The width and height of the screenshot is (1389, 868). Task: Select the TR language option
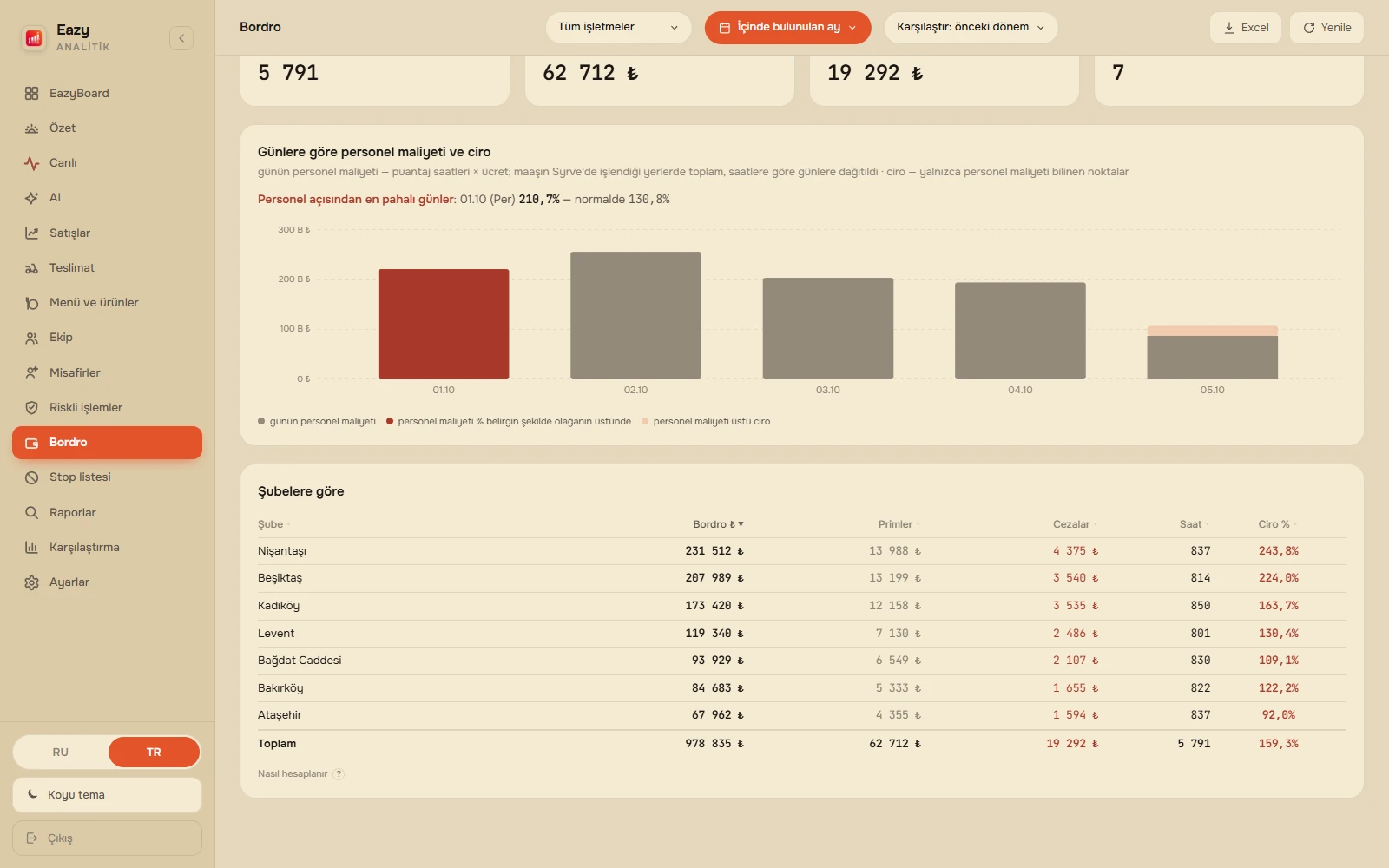click(154, 752)
